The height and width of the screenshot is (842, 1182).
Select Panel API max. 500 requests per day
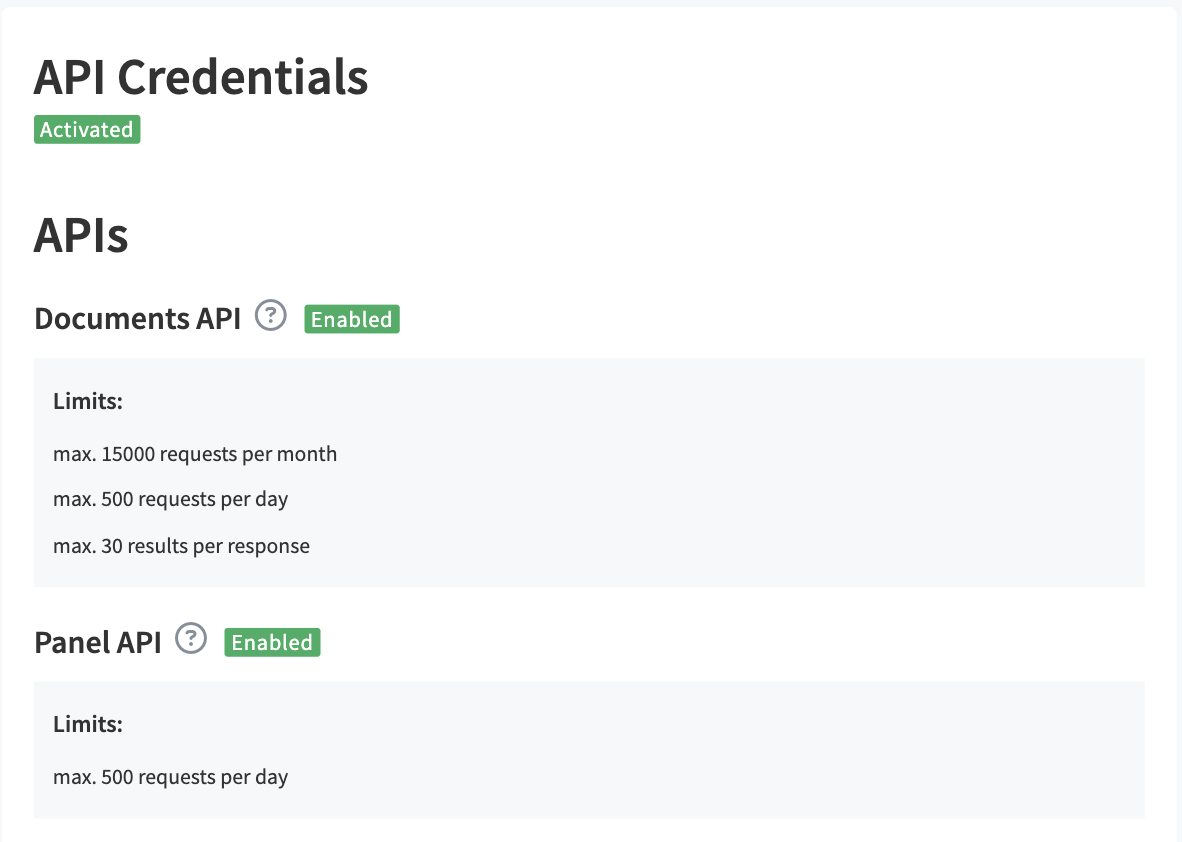coord(170,777)
